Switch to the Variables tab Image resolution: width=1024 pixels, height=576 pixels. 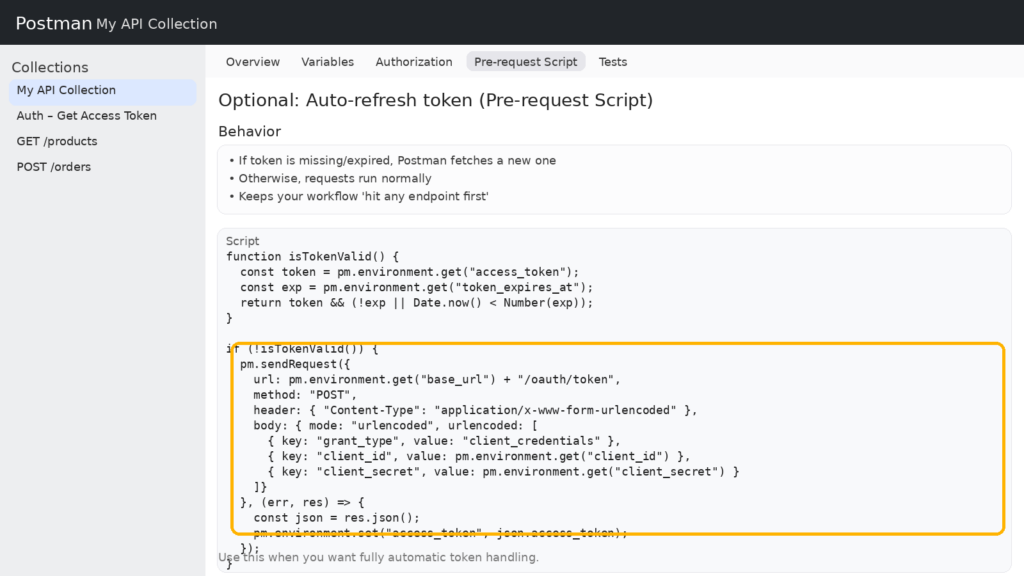[x=327, y=62]
